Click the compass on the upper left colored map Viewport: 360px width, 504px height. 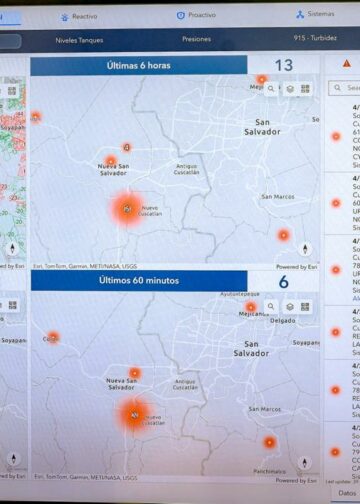[13, 249]
